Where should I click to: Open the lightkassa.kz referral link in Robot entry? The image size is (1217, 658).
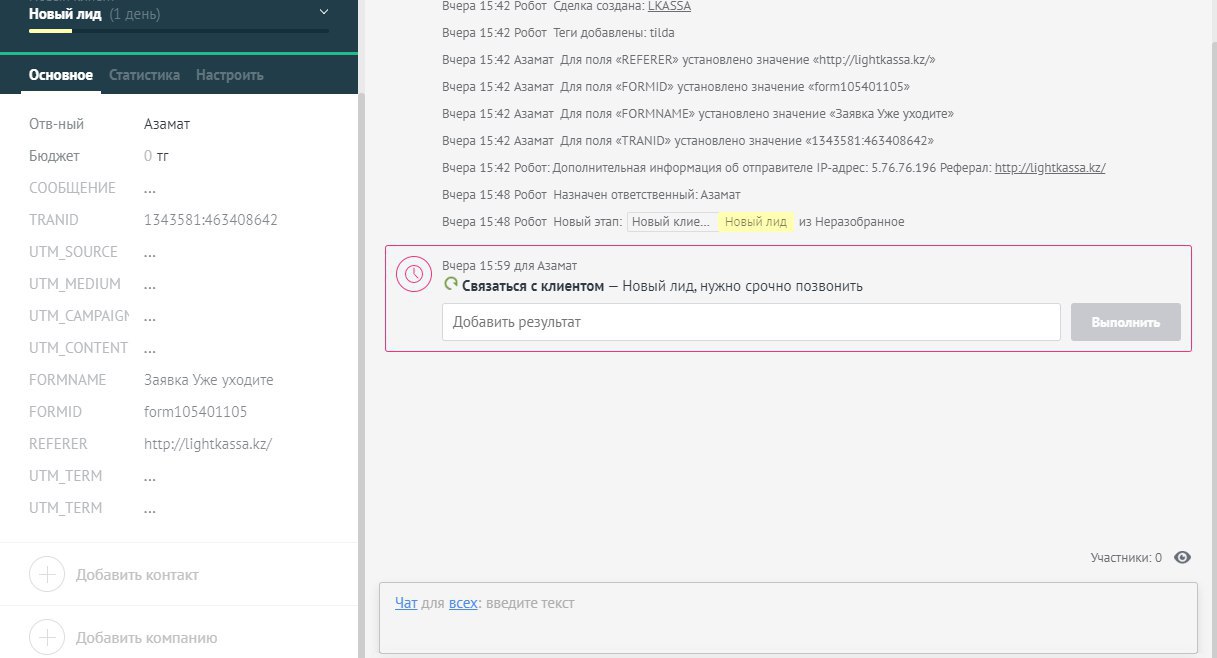[x=1050, y=168]
